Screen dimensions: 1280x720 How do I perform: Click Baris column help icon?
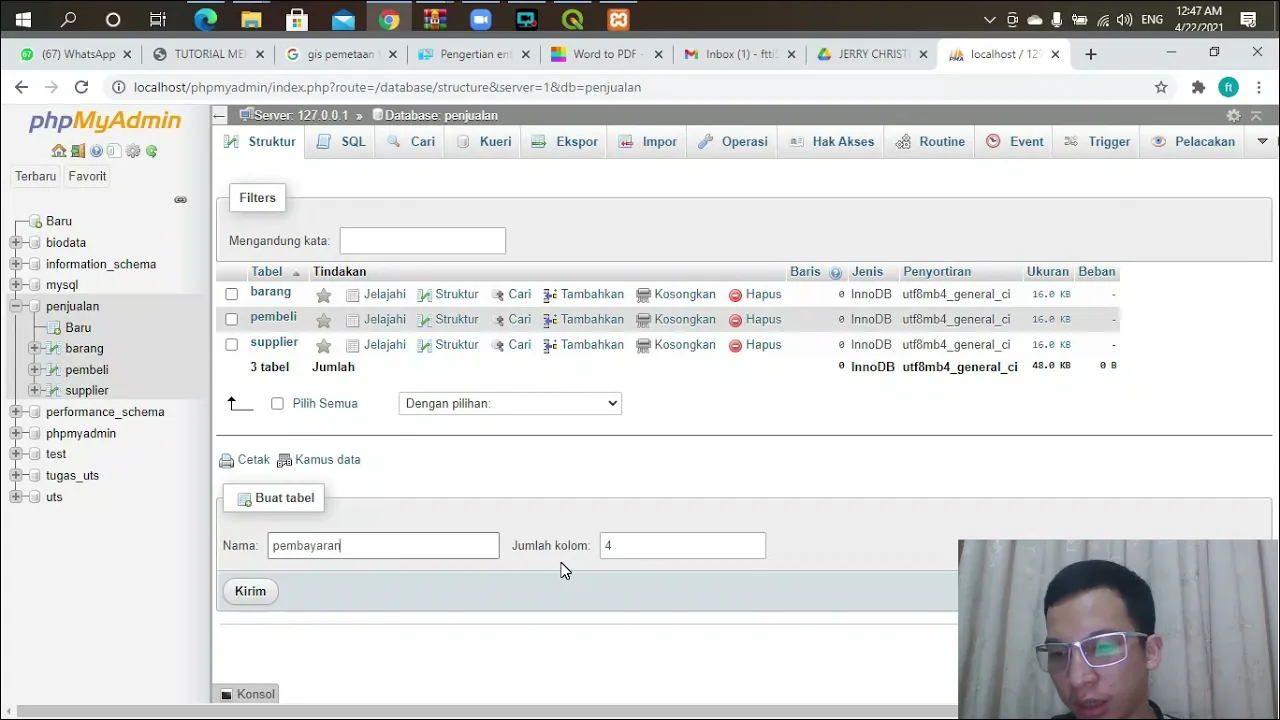coord(836,272)
